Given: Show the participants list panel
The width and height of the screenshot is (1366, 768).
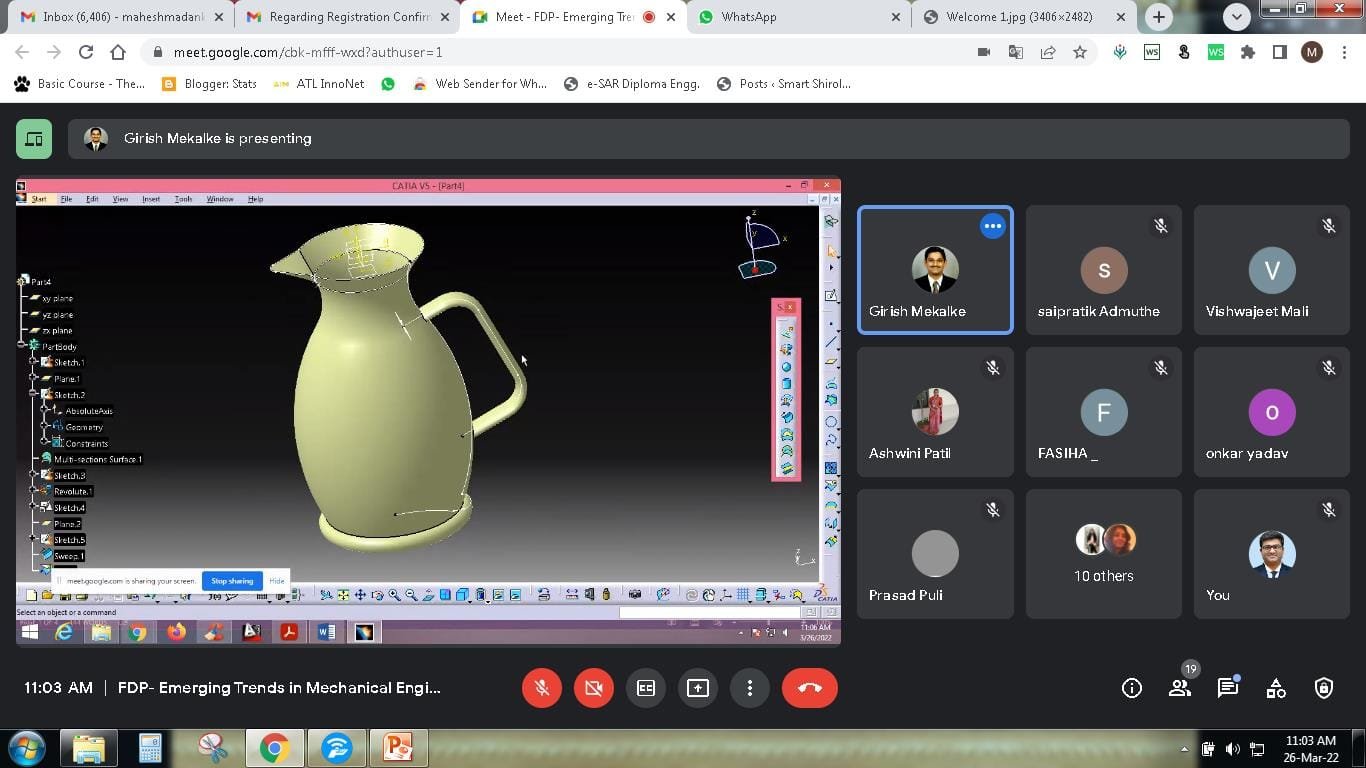Looking at the screenshot, I should pyautogui.click(x=1180, y=688).
